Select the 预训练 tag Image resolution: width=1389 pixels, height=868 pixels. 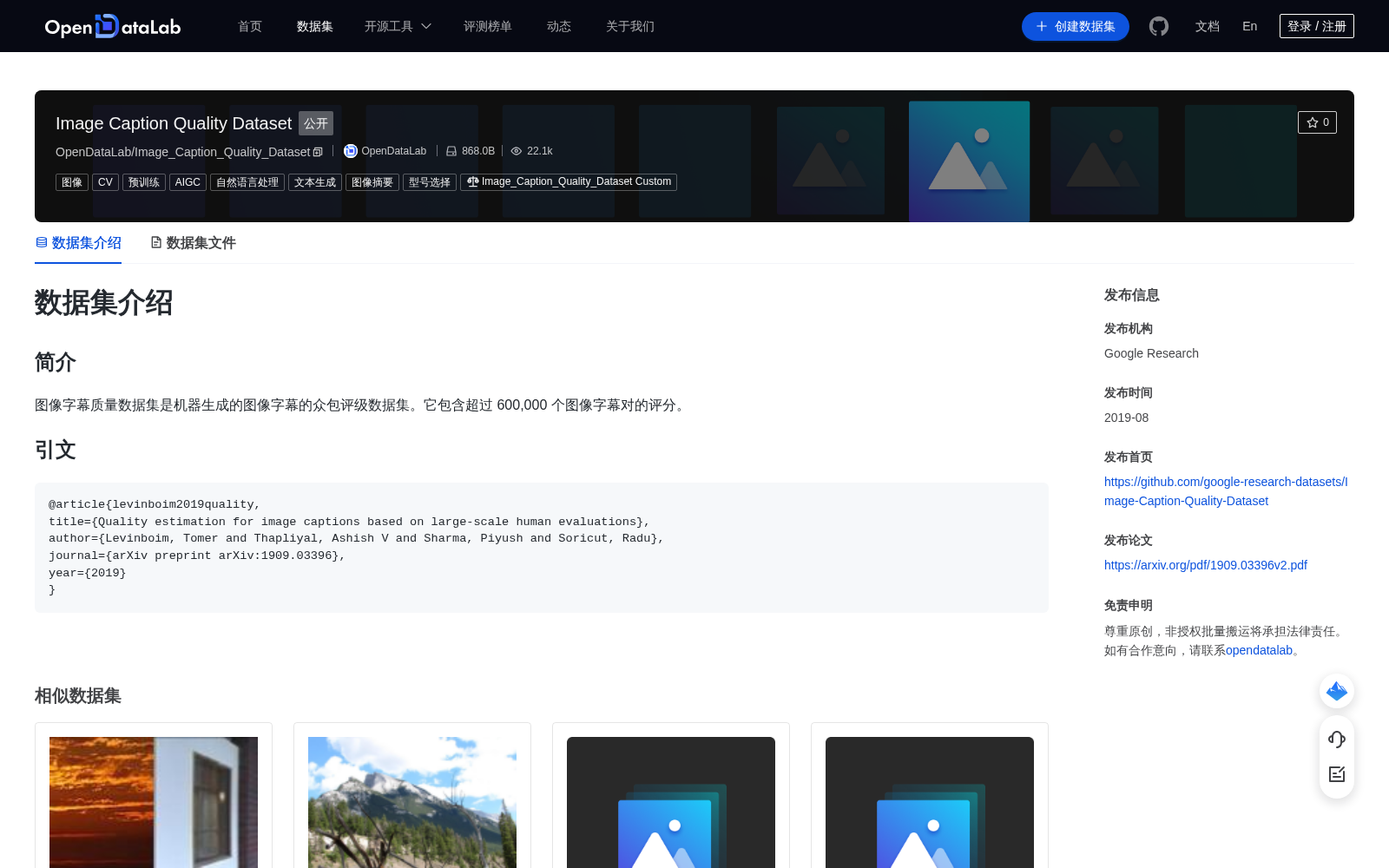pyautogui.click(x=144, y=182)
